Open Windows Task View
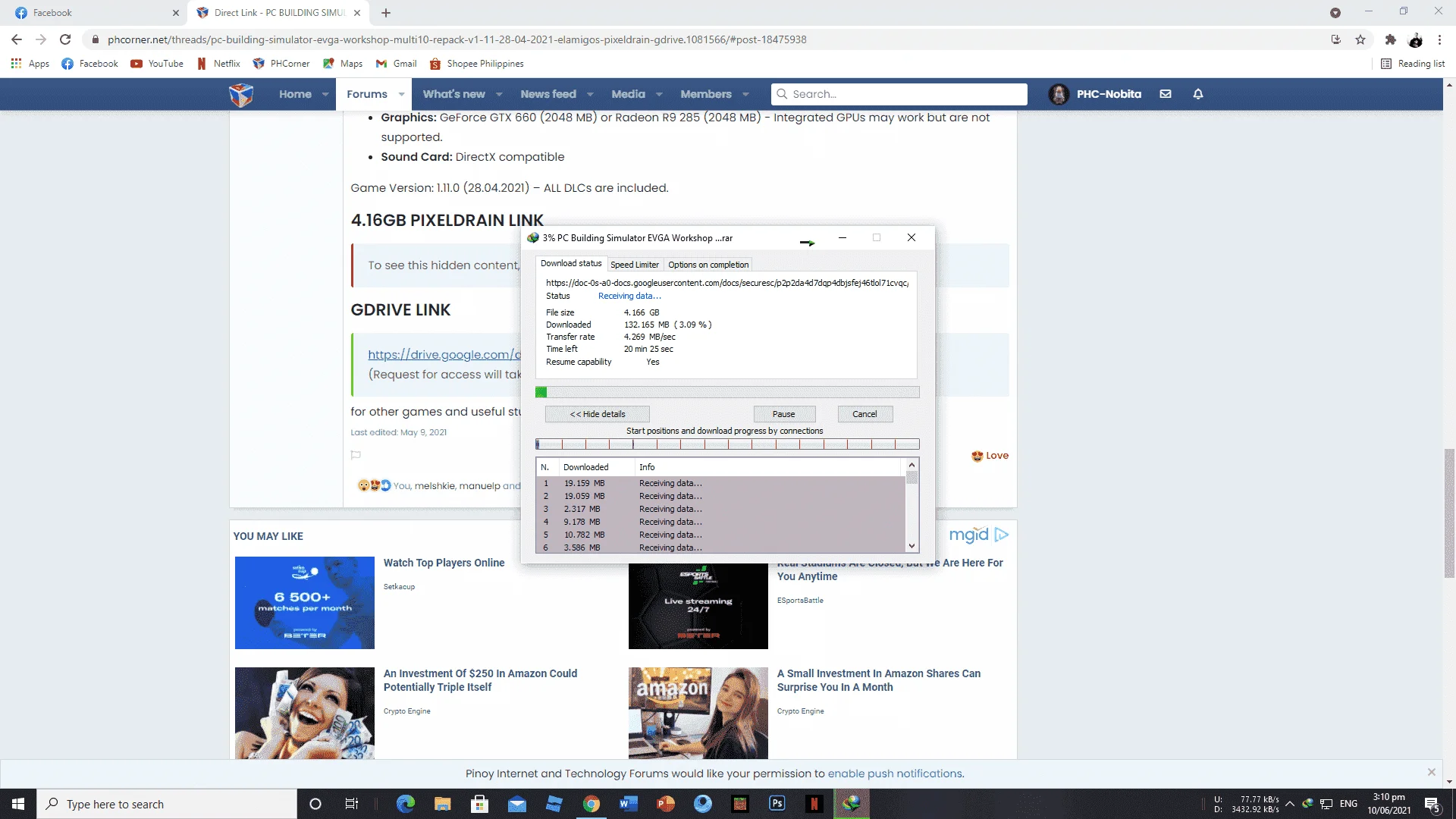Image resolution: width=1456 pixels, height=819 pixels. pos(352,804)
